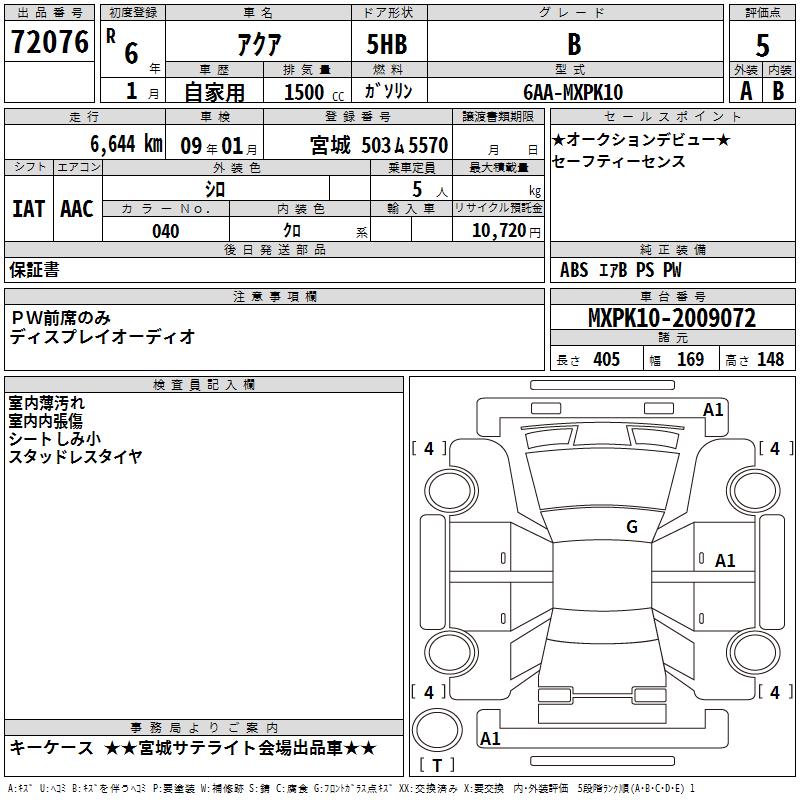
Task: Click the A1 mark beside the right door
Action: (725, 561)
